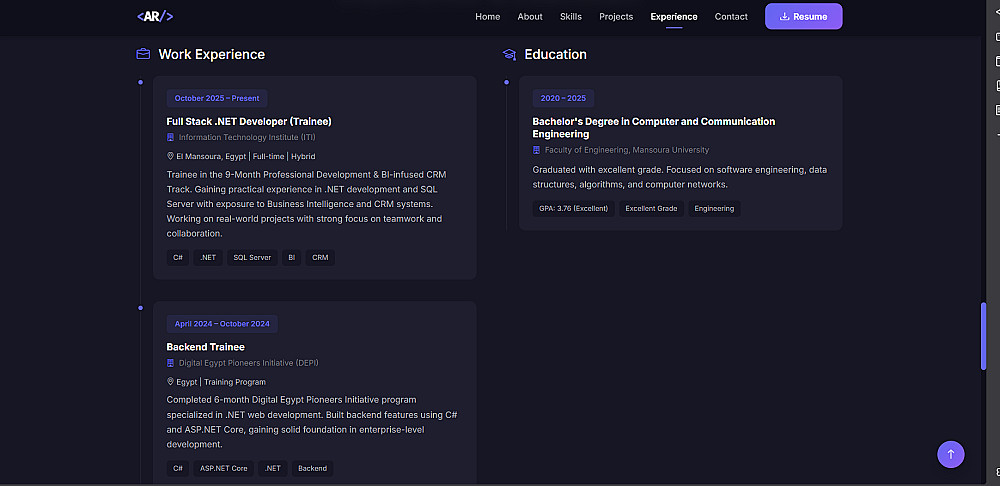Go to the Home nav item

(x=488, y=16)
